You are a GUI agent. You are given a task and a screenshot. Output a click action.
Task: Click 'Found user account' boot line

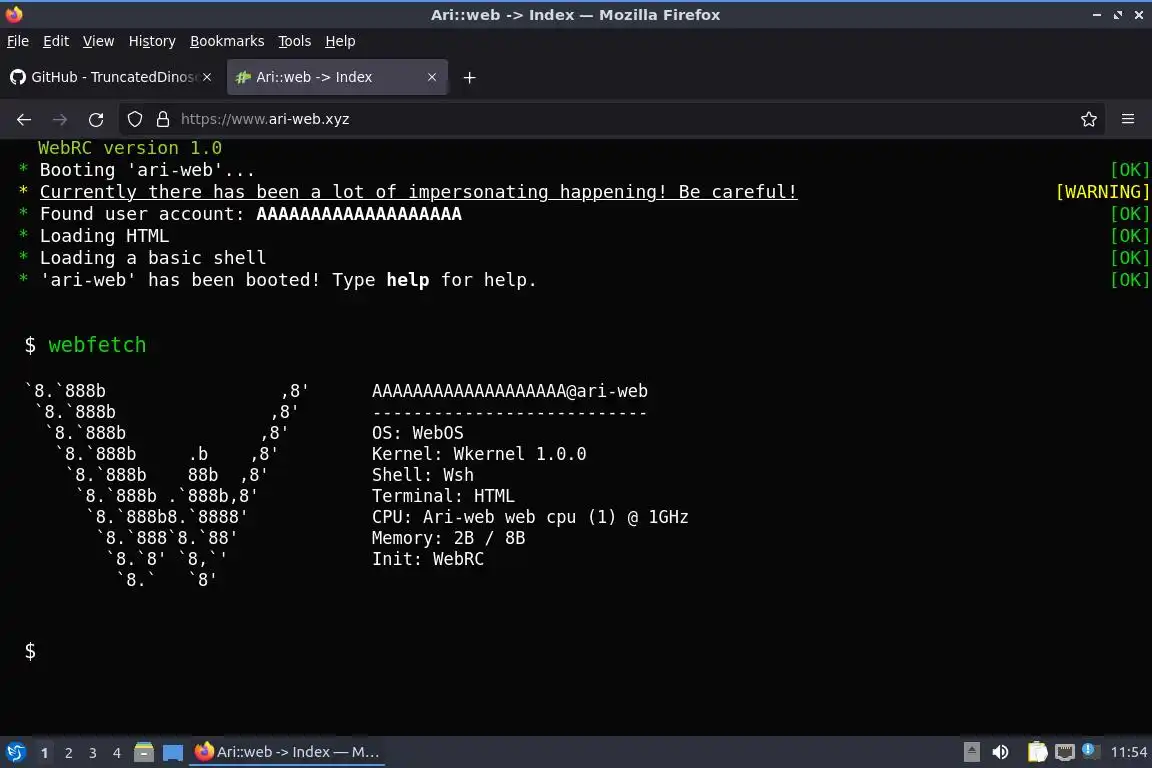(251, 214)
